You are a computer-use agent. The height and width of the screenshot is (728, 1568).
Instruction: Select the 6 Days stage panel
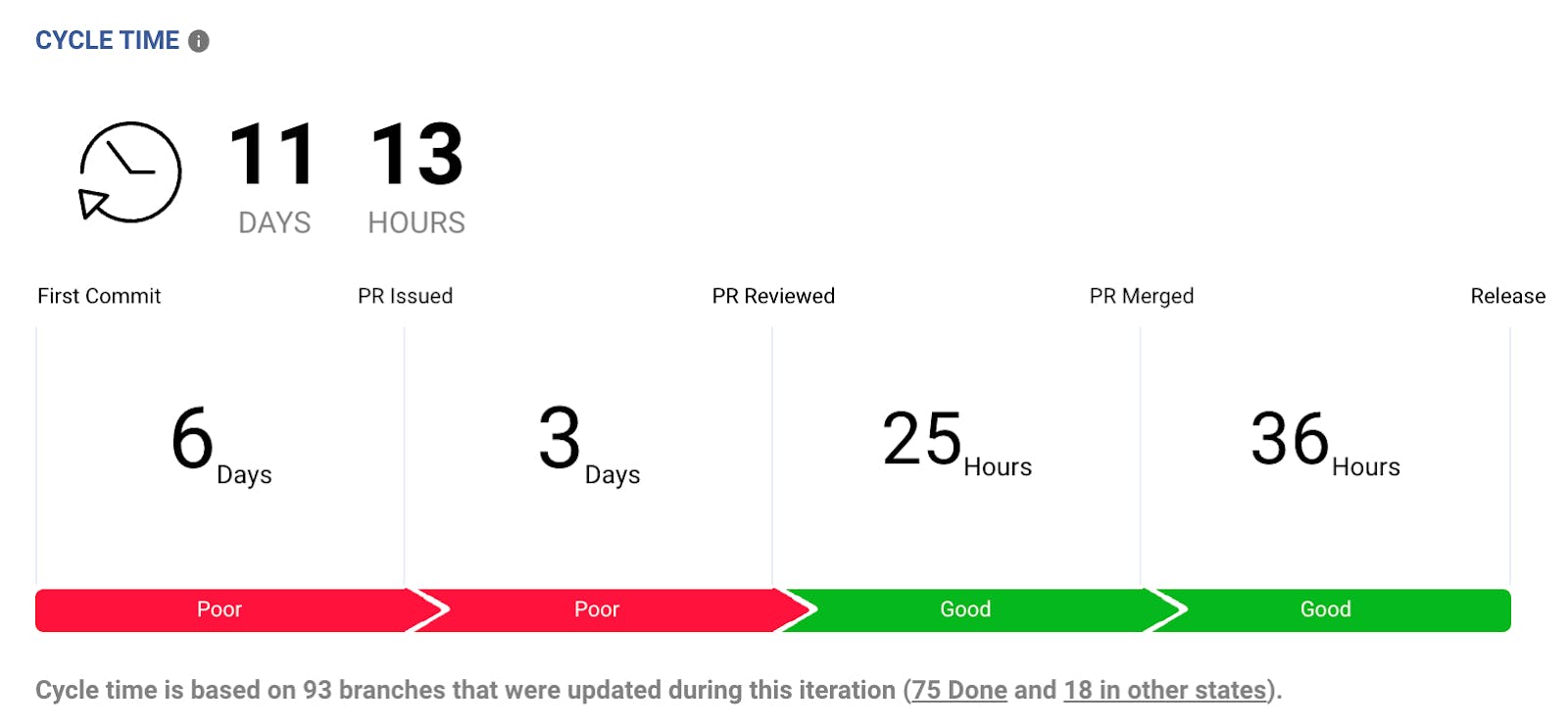pyautogui.click(x=220, y=451)
